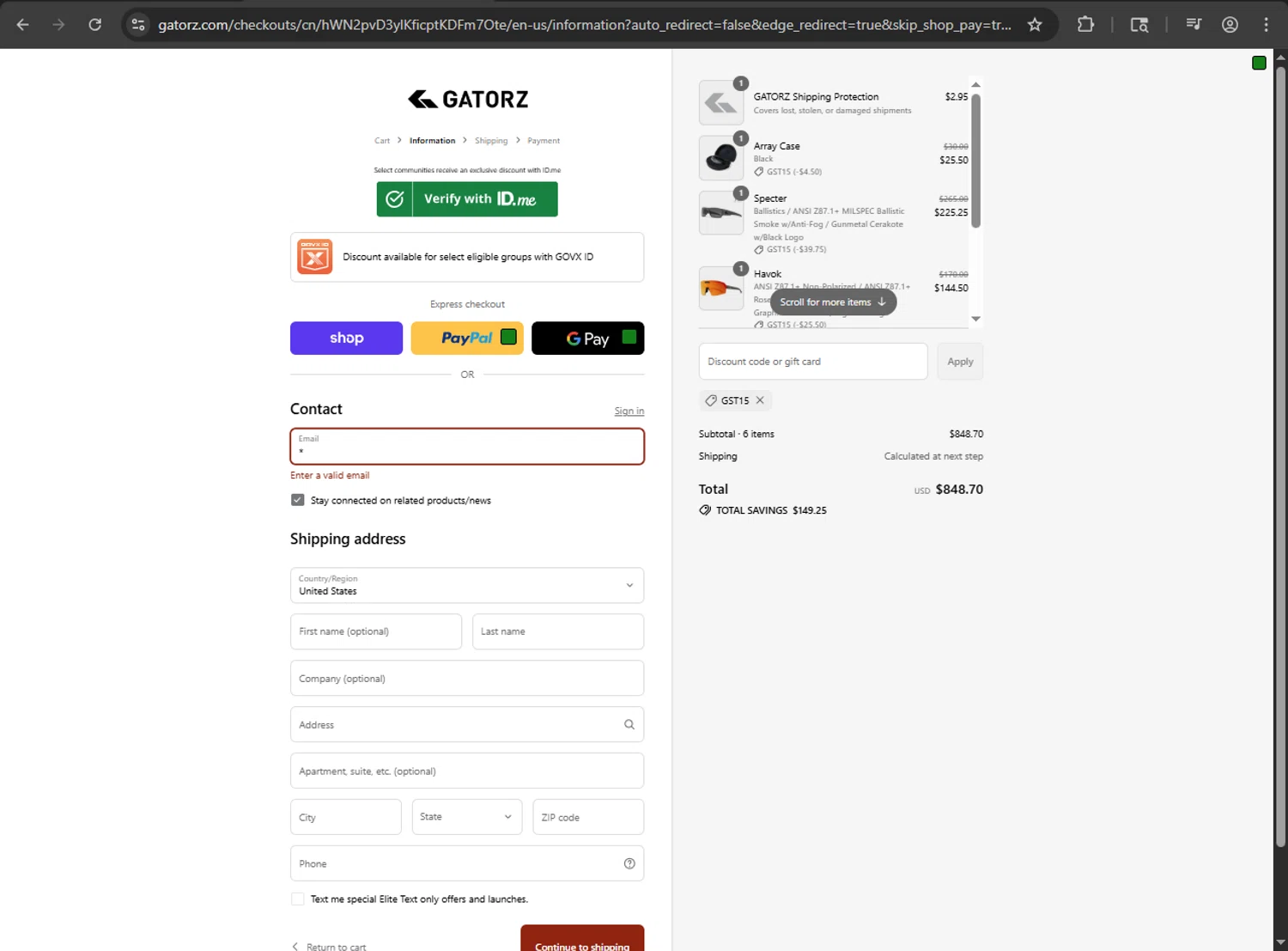1288x951 pixels.
Task: Click GATORZ Shipping Protection thumbnail
Action: (x=721, y=103)
